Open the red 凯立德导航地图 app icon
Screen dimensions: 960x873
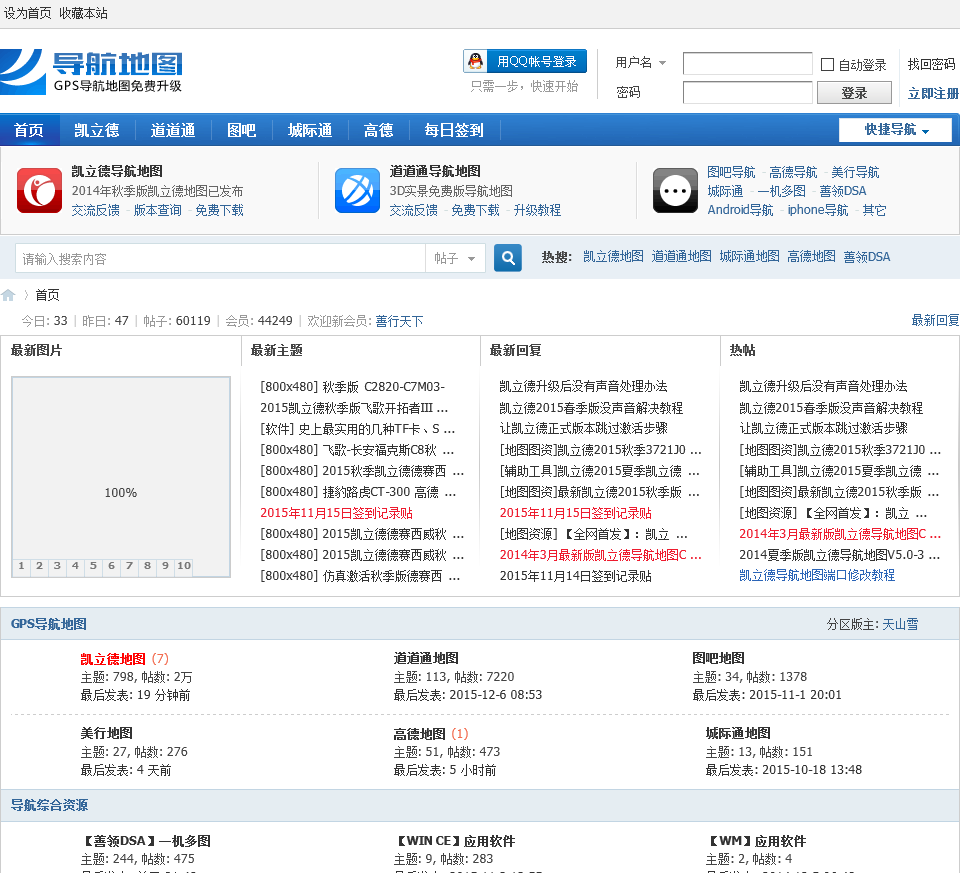tap(39, 190)
